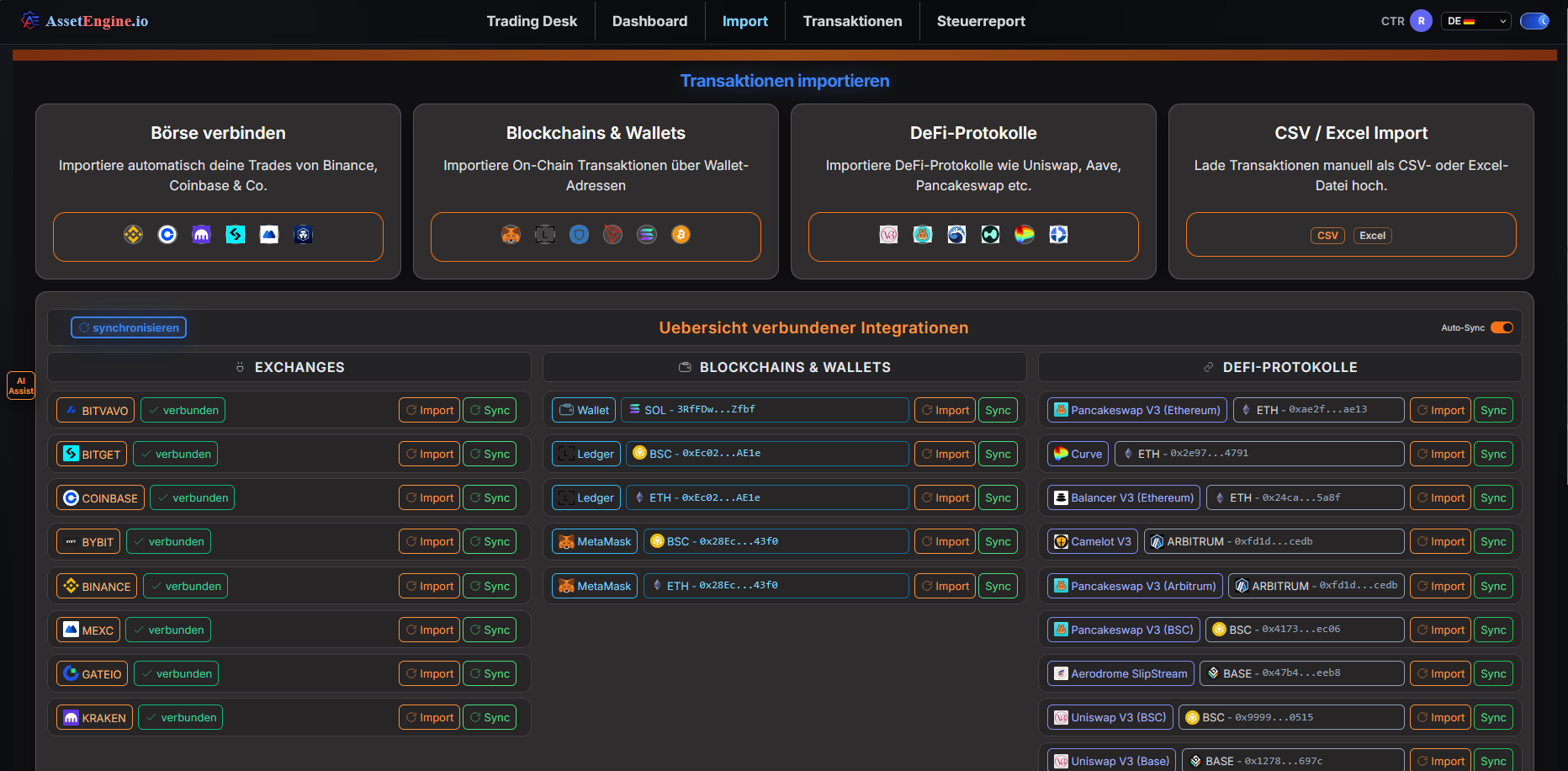The image size is (1568, 771).
Task: Click the rainbow Curve icon in DeFi-Protokolle card
Action: pos(1025,235)
